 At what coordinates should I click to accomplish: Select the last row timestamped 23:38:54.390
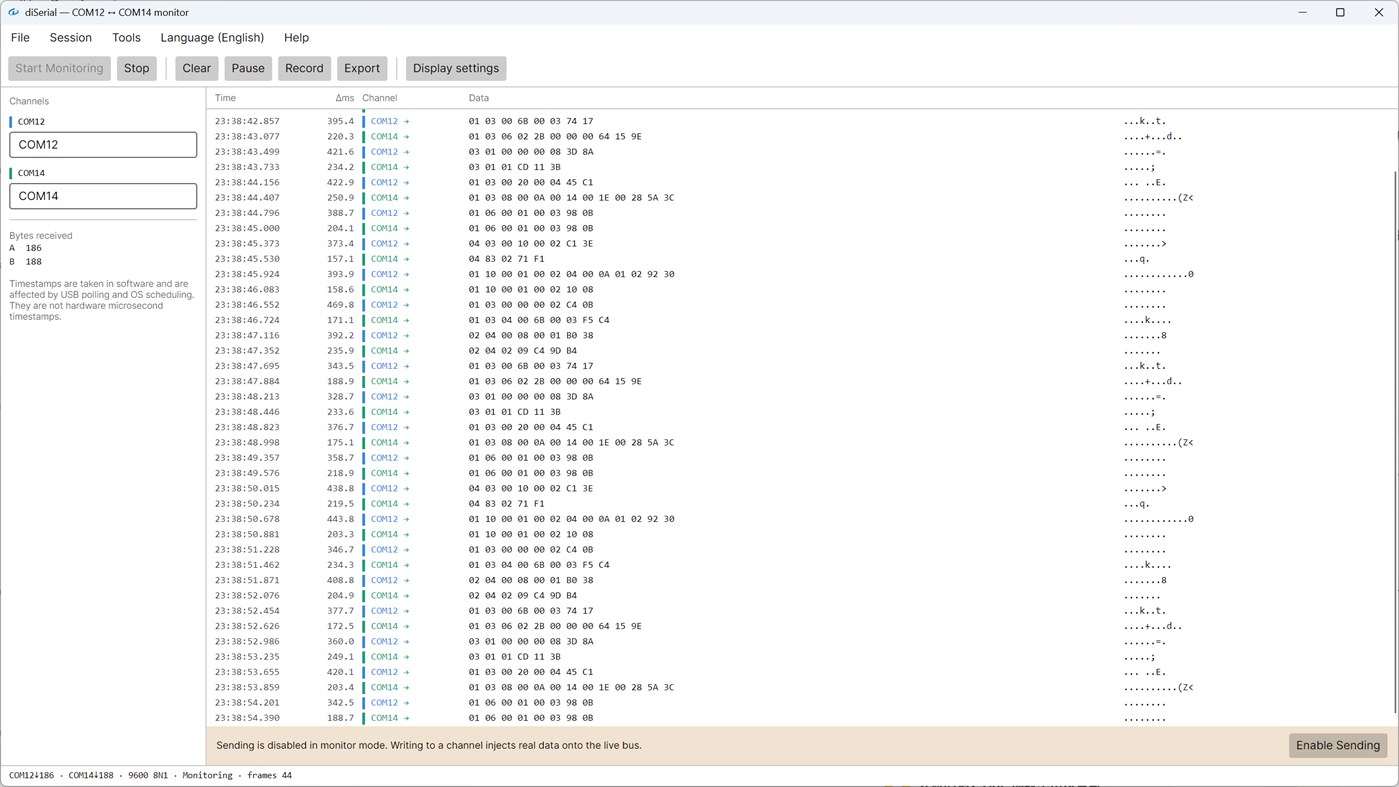pos(800,718)
